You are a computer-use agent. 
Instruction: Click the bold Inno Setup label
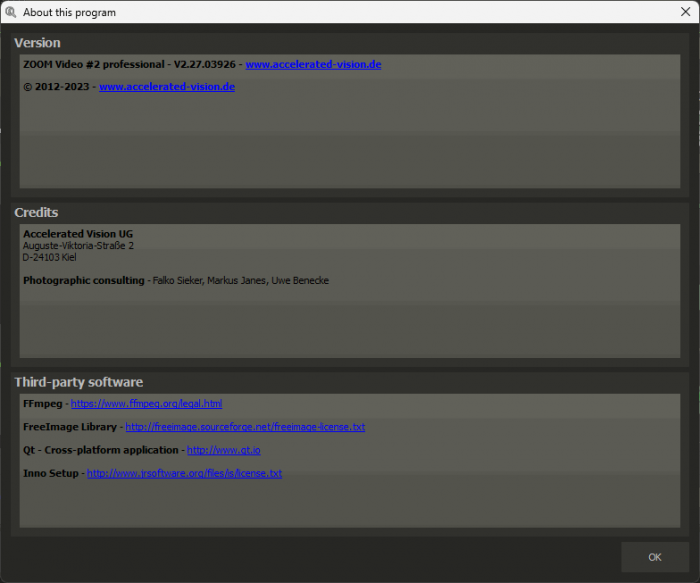click(x=50, y=473)
